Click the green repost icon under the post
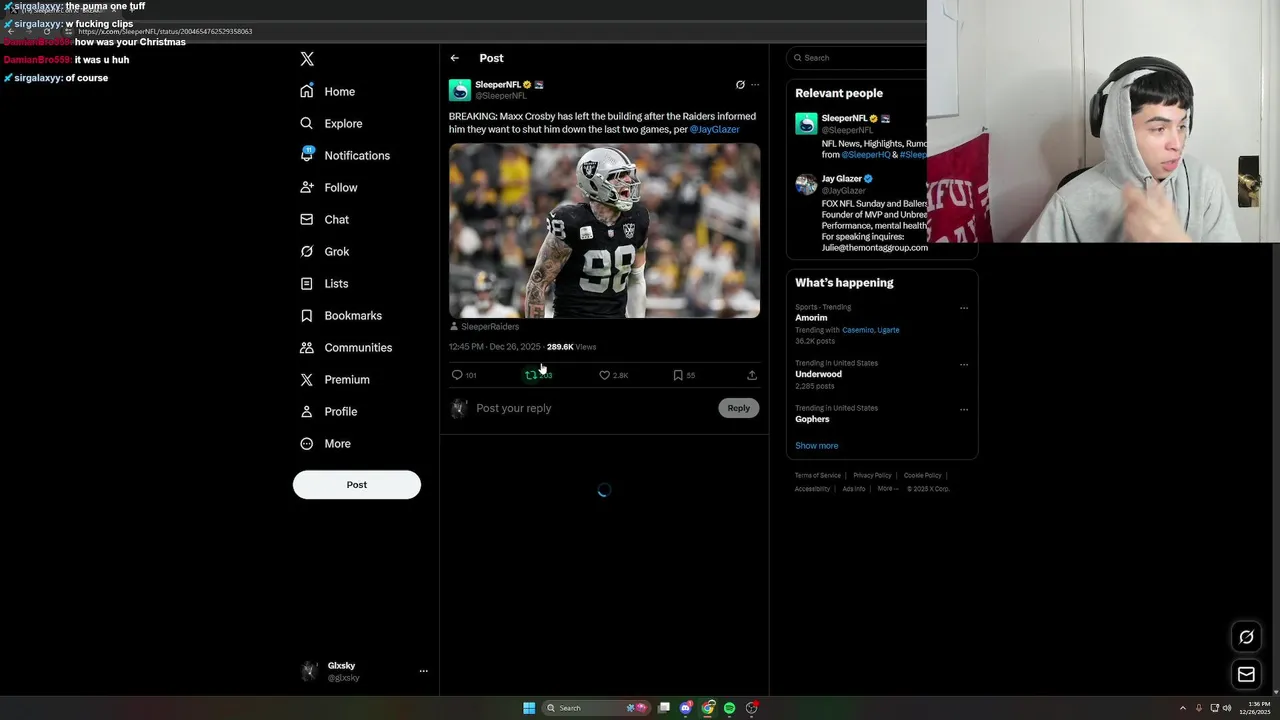The height and width of the screenshot is (720, 1280). point(531,375)
